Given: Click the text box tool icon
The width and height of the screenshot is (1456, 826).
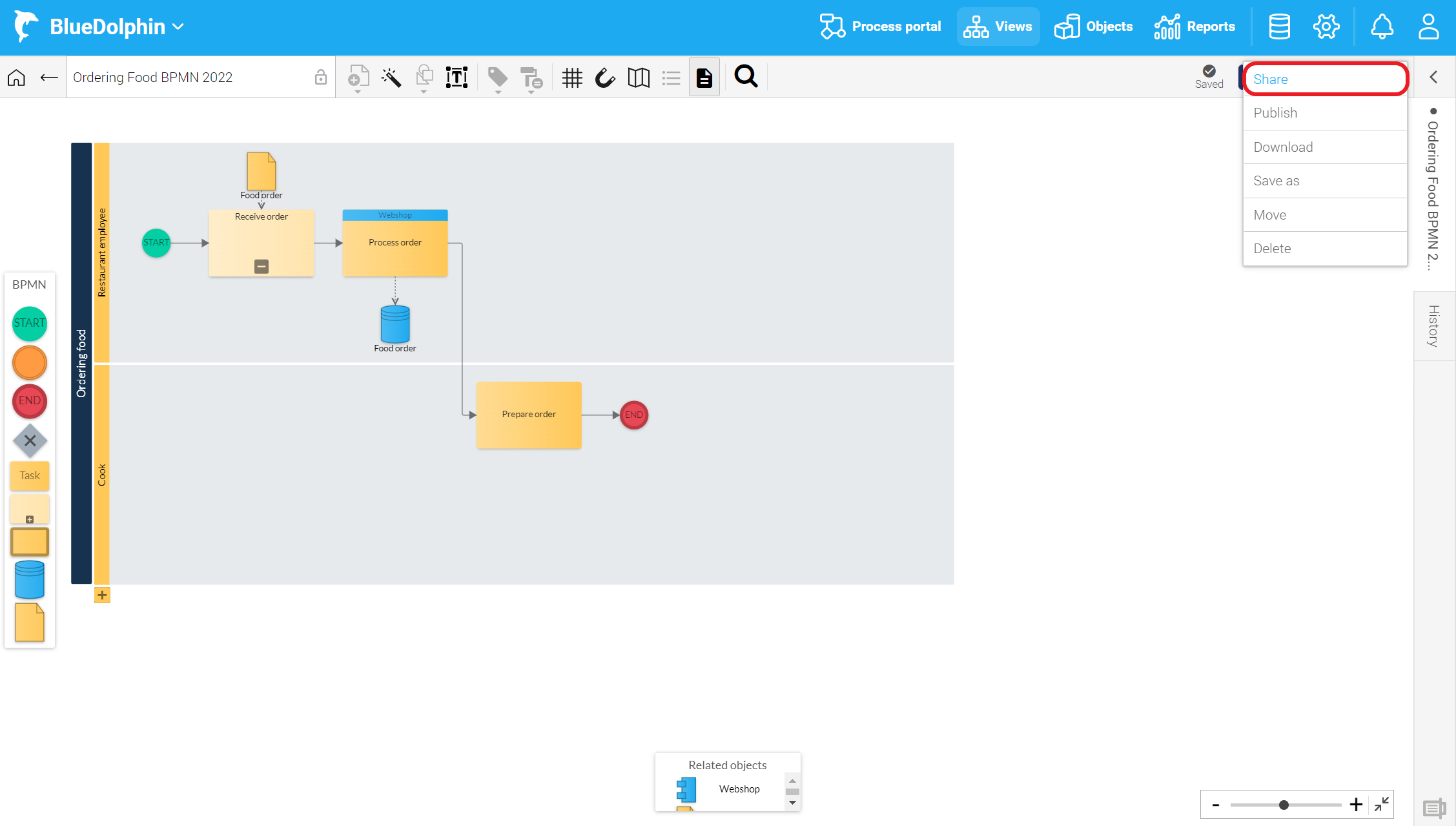Looking at the screenshot, I should 456,77.
